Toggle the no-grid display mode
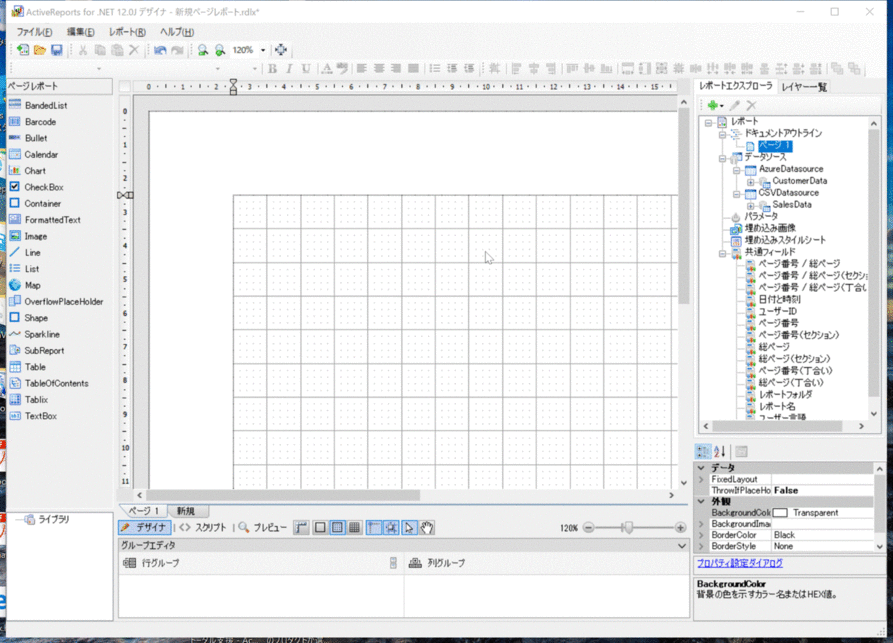 (320, 528)
